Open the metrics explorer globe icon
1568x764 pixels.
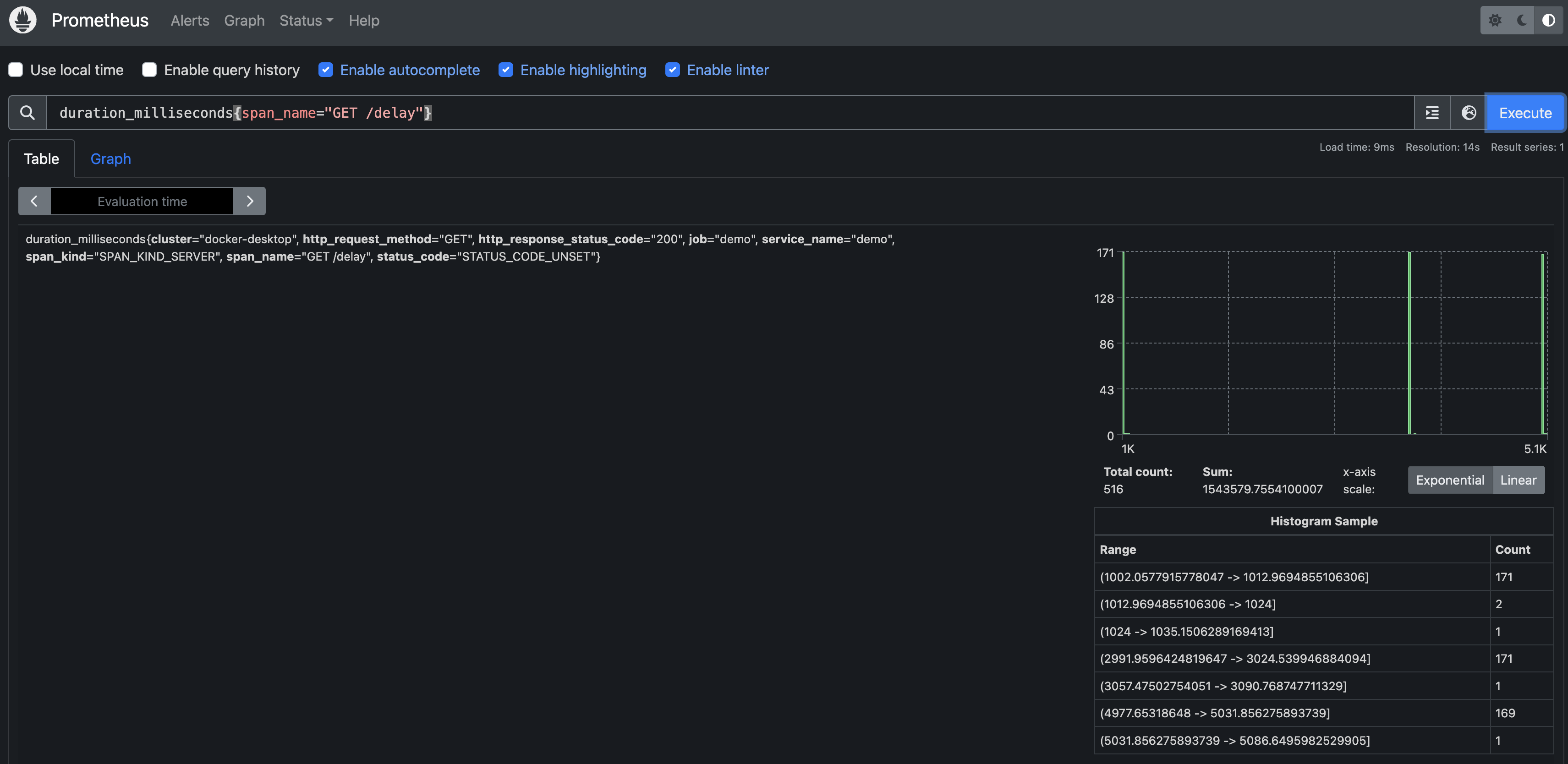pos(1468,113)
